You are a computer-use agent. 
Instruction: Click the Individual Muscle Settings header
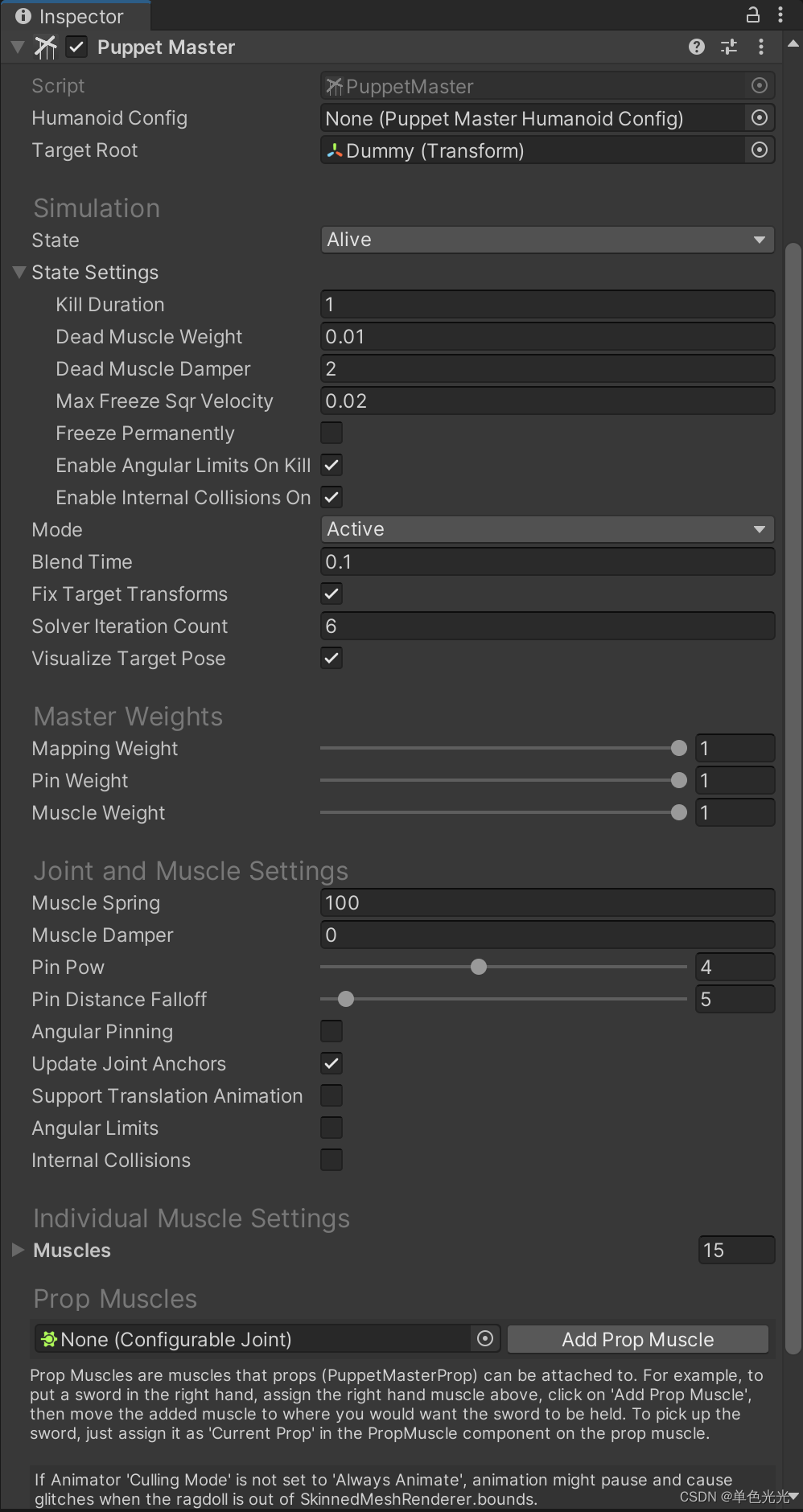tap(191, 1218)
